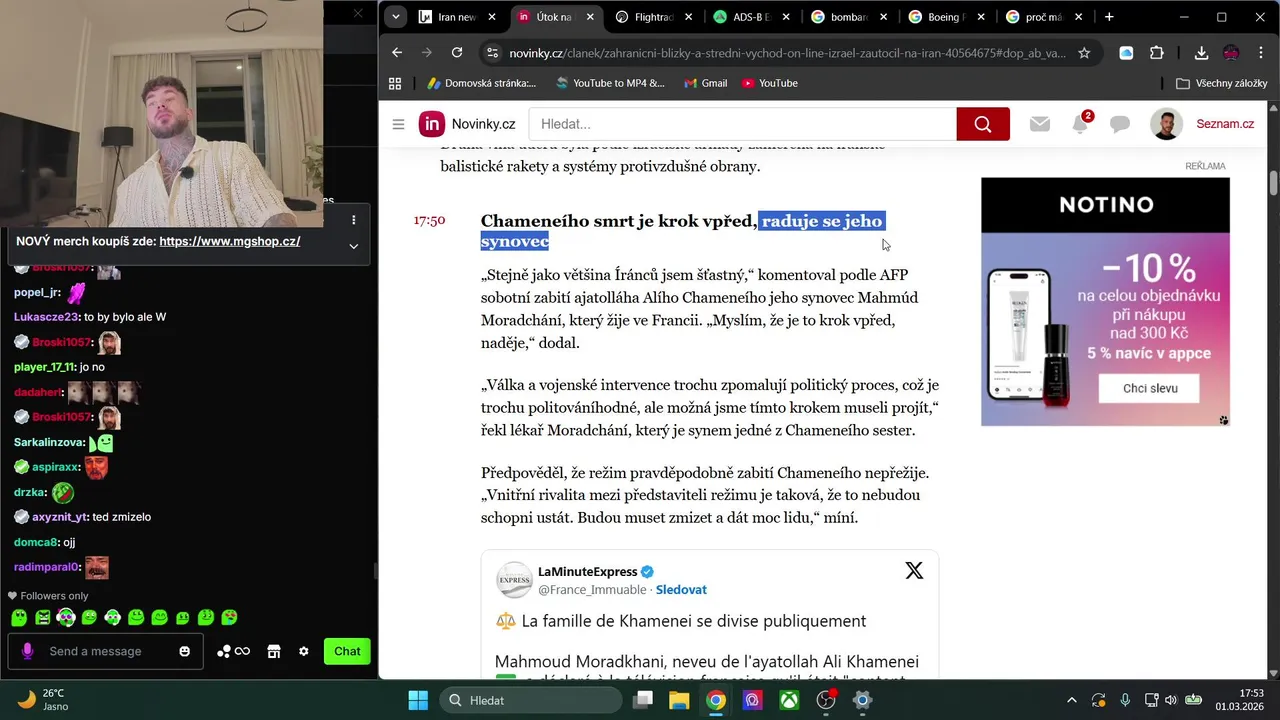Collapse the pinned merch banner chevron

(x=353, y=245)
